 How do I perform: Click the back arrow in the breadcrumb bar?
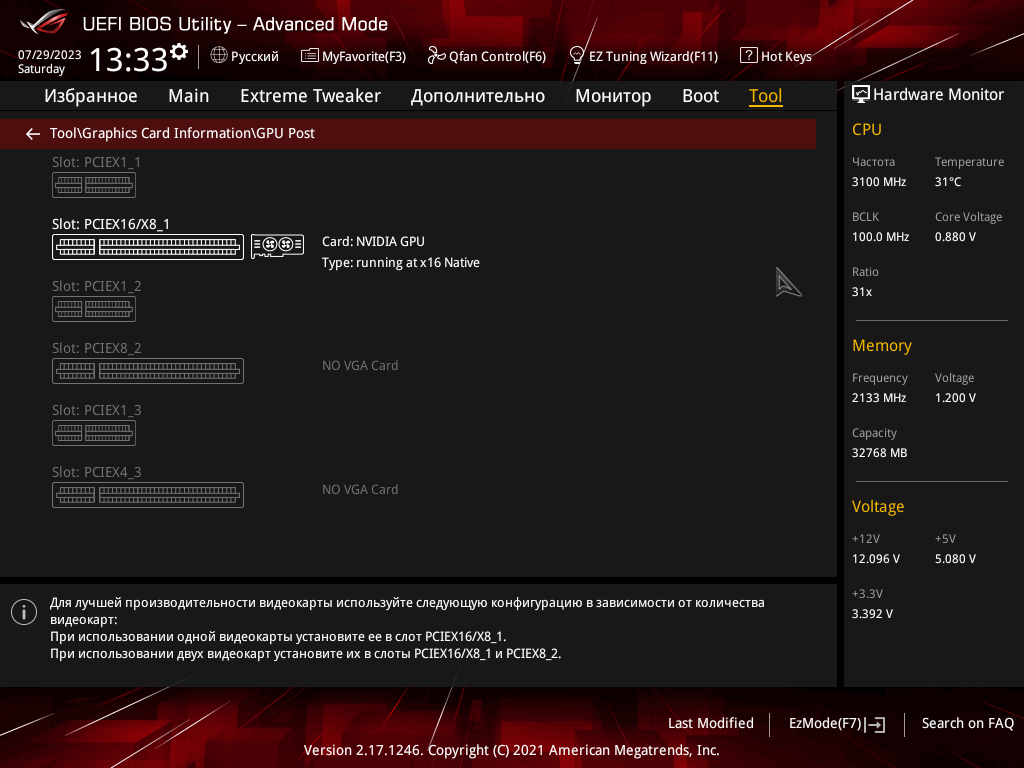33,134
